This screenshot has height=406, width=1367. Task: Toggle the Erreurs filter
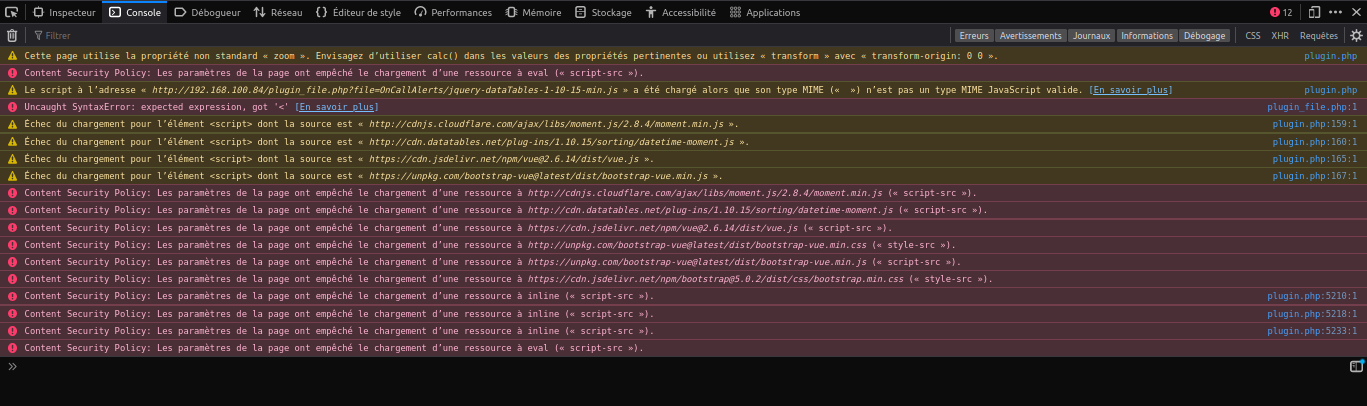coord(973,35)
